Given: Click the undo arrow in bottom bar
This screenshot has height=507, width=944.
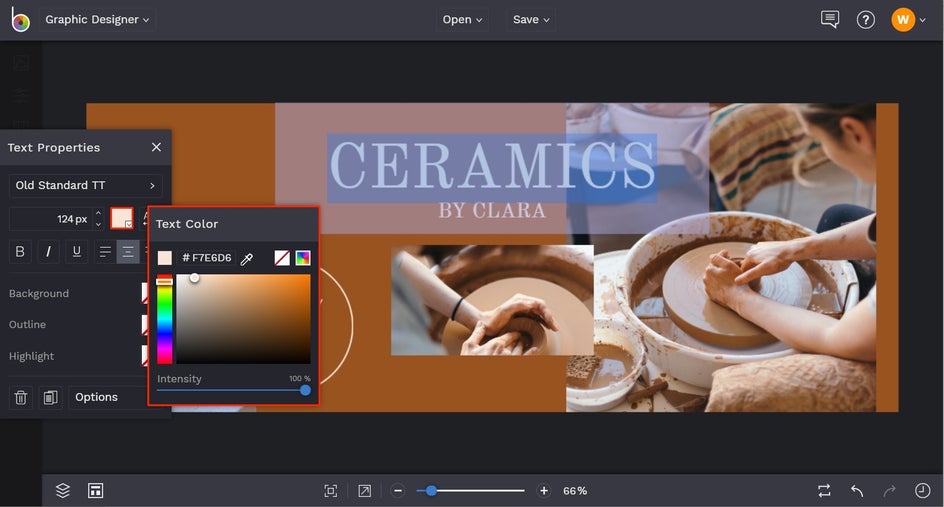Looking at the screenshot, I should click(x=857, y=490).
